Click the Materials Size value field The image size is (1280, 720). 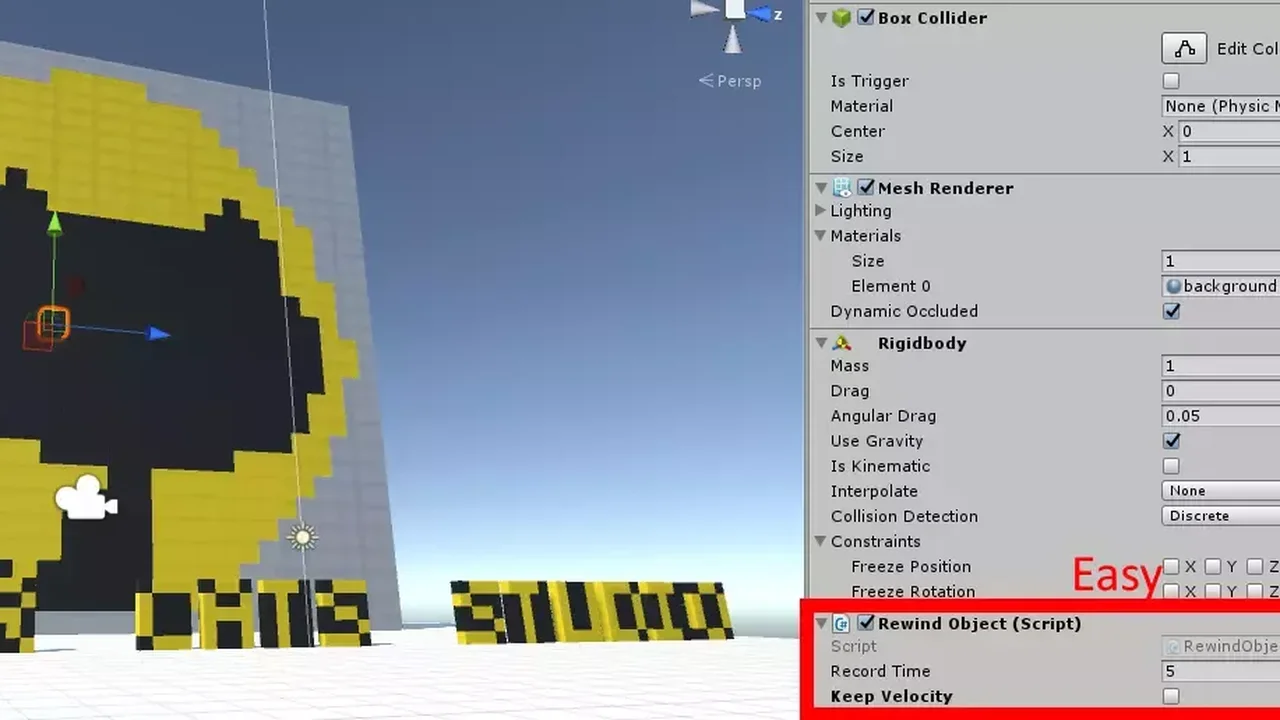(1221, 261)
